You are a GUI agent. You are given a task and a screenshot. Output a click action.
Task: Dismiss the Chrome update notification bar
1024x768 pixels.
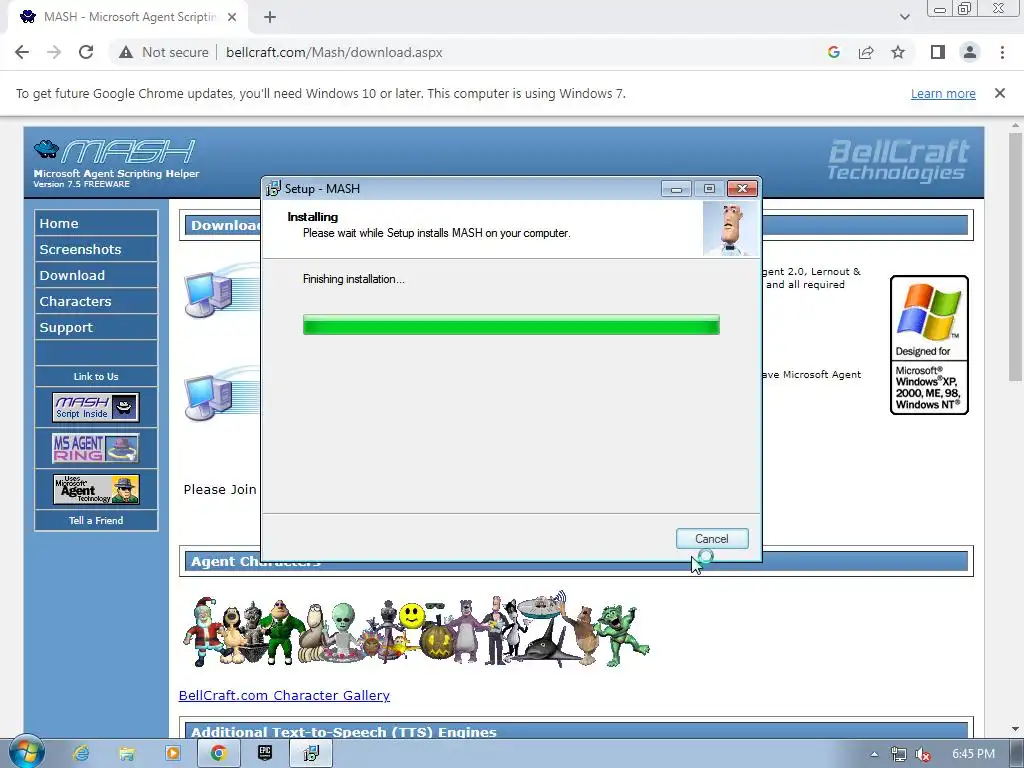999,93
